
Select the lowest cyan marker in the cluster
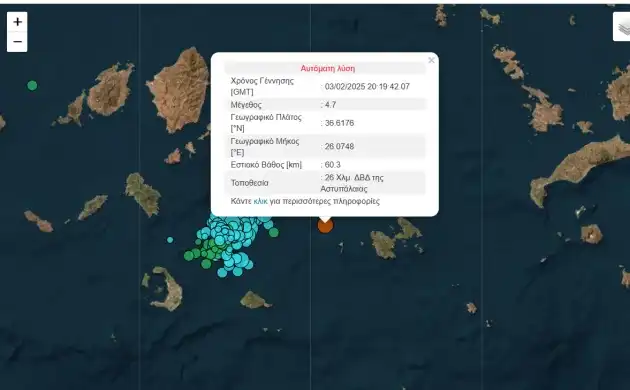point(222,273)
